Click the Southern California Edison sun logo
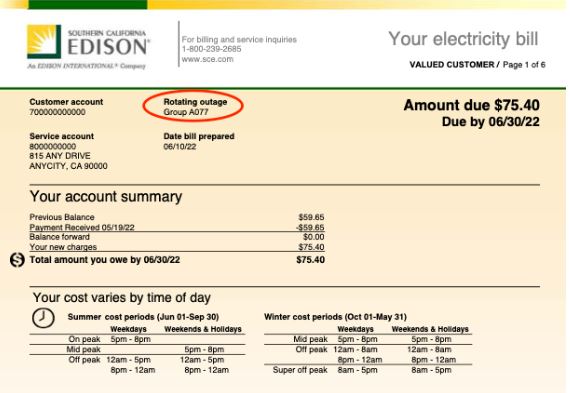This screenshot has width=570, height=393. click(44, 41)
